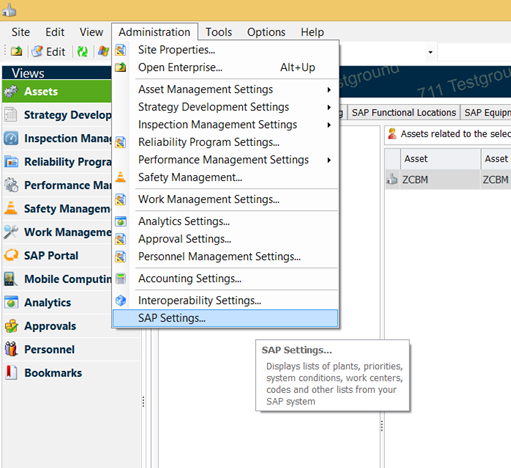Click the Analytics chart icon in sidebar
The height and width of the screenshot is (468, 511).
point(11,302)
